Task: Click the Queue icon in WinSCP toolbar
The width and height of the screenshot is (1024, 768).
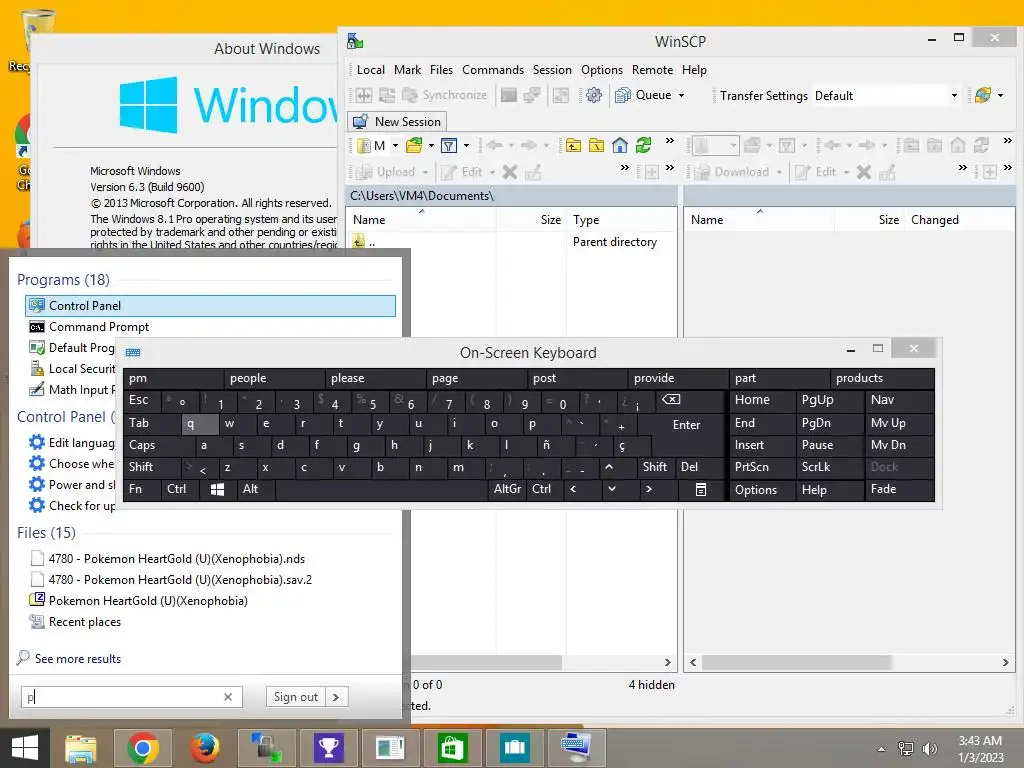Action: click(x=623, y=95)
